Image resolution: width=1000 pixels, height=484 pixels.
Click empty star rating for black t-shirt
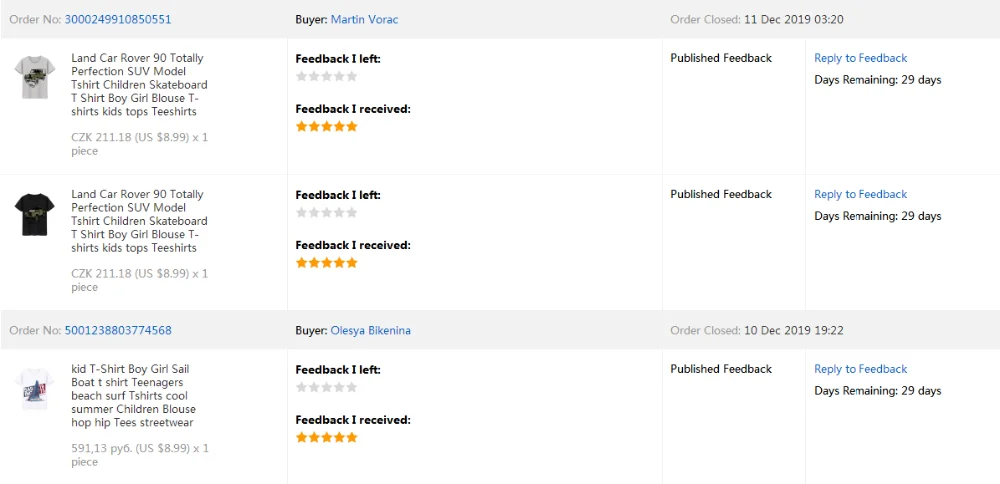[326, 212]
